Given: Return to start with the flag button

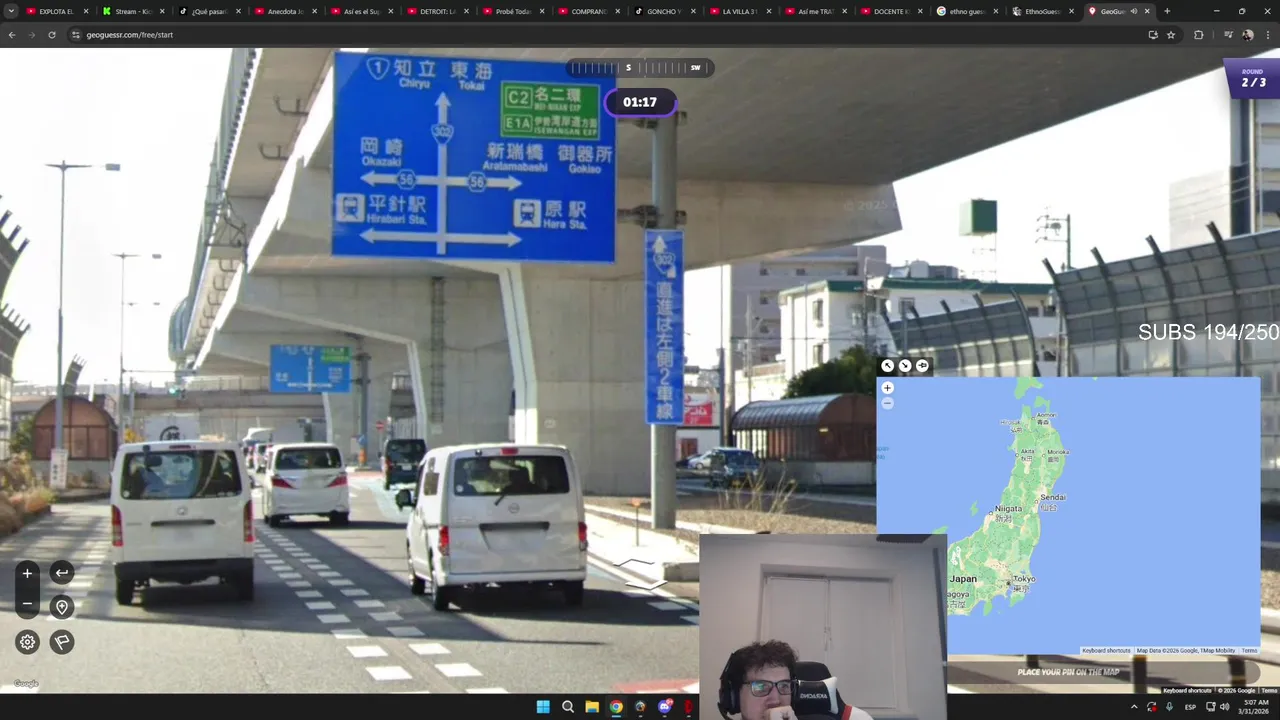Looking at the screenshot, I should pyautogui.click(x=62, y=642).
